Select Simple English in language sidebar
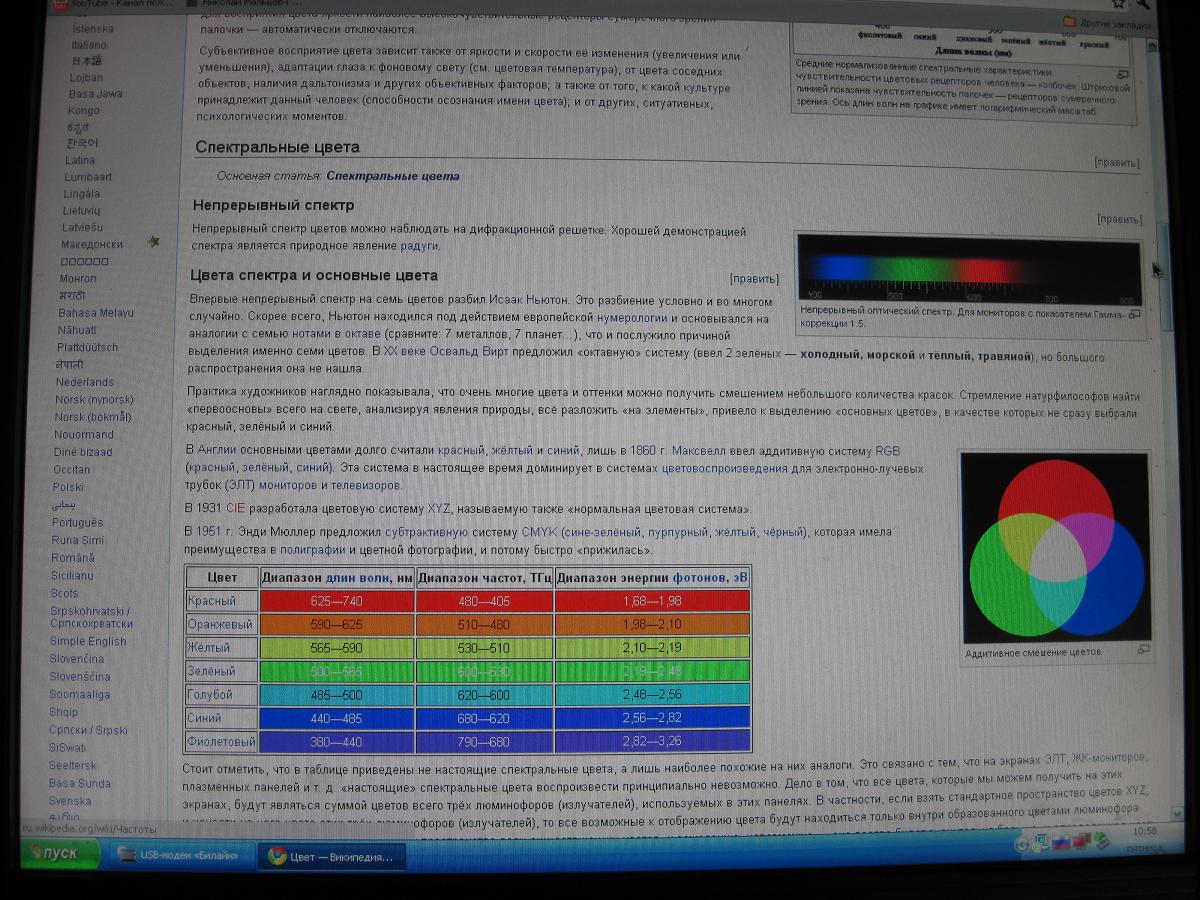The width and height of the screenshot is (1200, 900). coord(88,641)
